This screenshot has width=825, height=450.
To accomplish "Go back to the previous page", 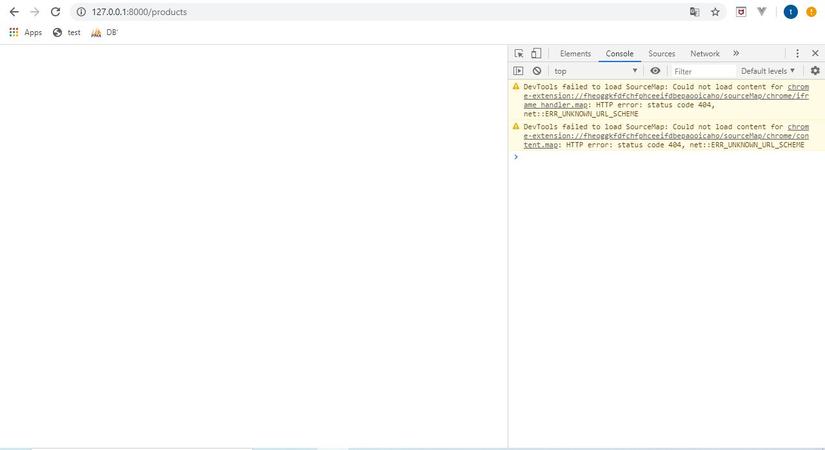I will coord(14,12).
